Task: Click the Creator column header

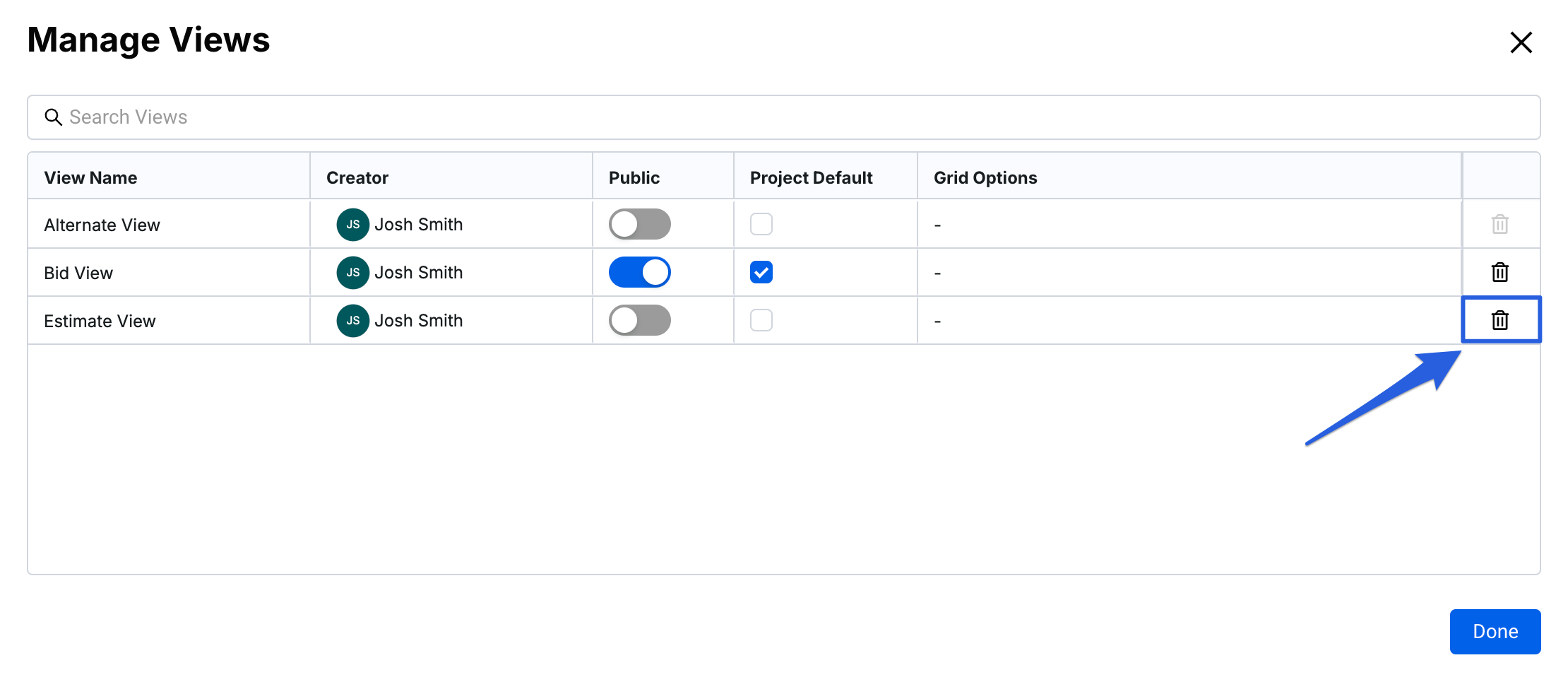Action: pyautogui.click(x=357, y=177)
